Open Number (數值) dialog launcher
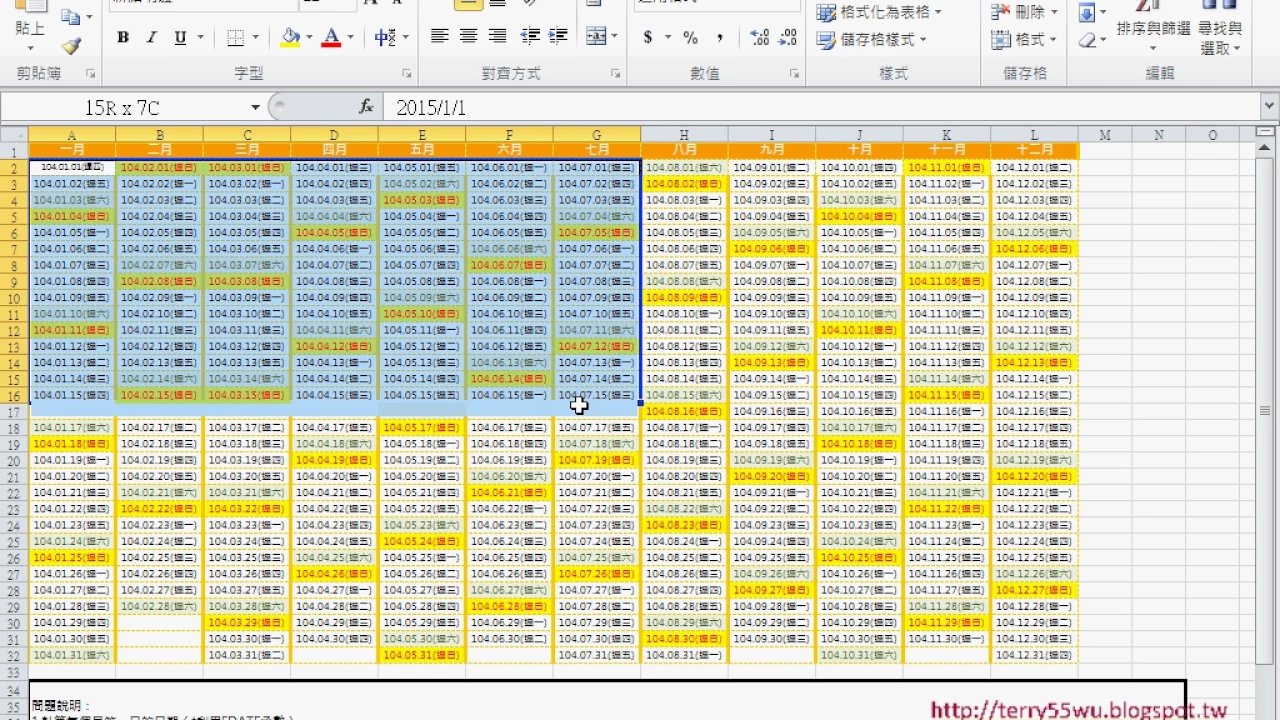This screenshot has height=720, width=1280. pos(794,74)
